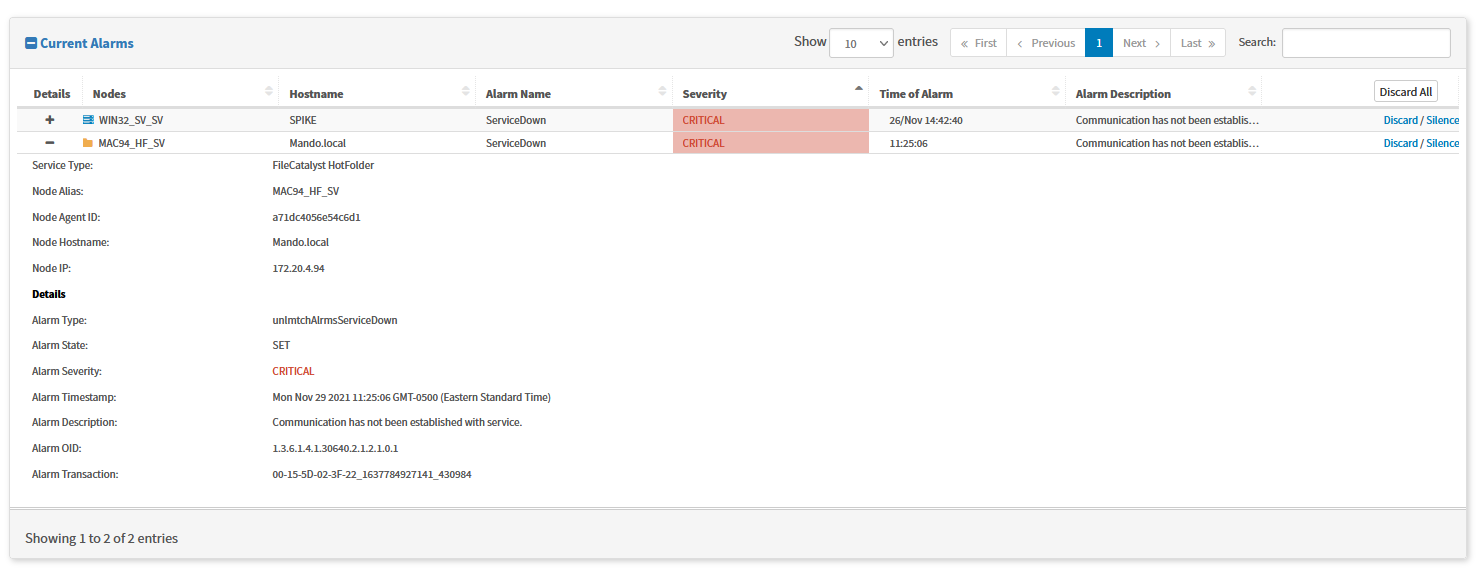This screenshot has height=577, width=1479.
Task: Sort by the Hostname column
Action: 376,93
